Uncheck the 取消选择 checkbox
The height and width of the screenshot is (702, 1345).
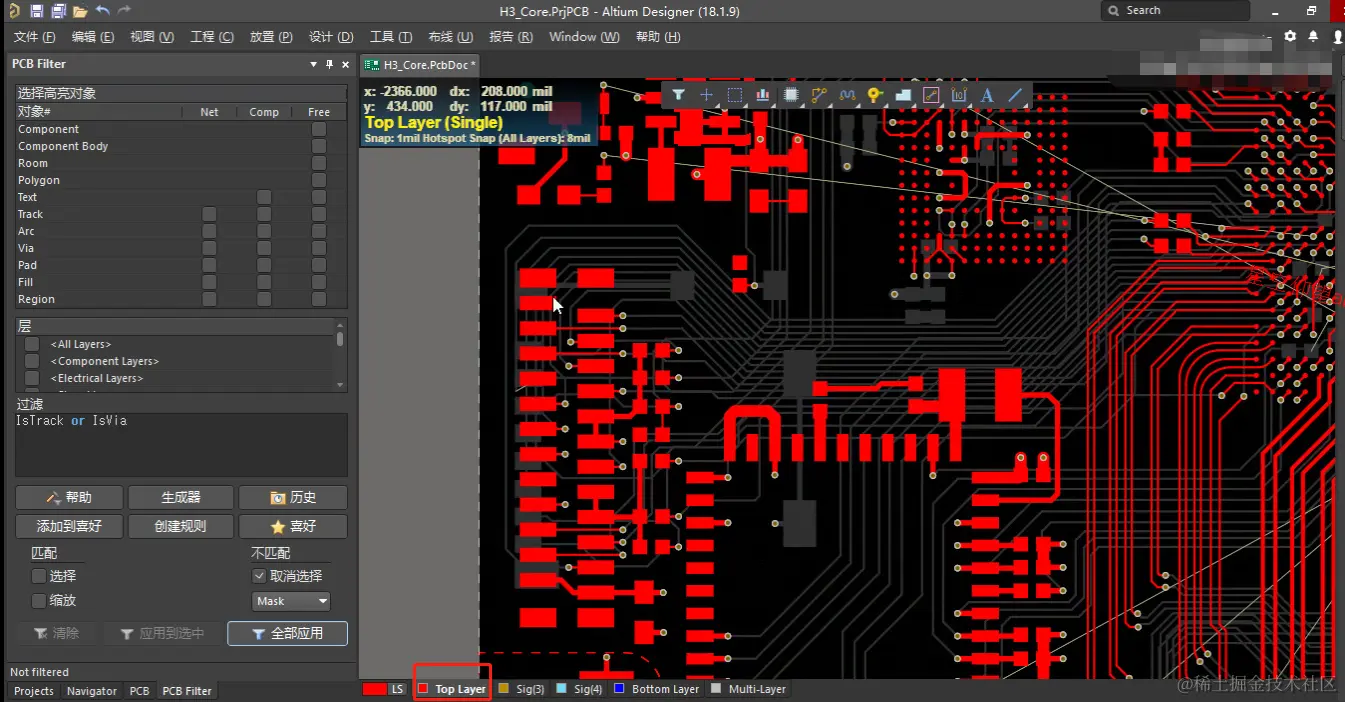point(259,576)
